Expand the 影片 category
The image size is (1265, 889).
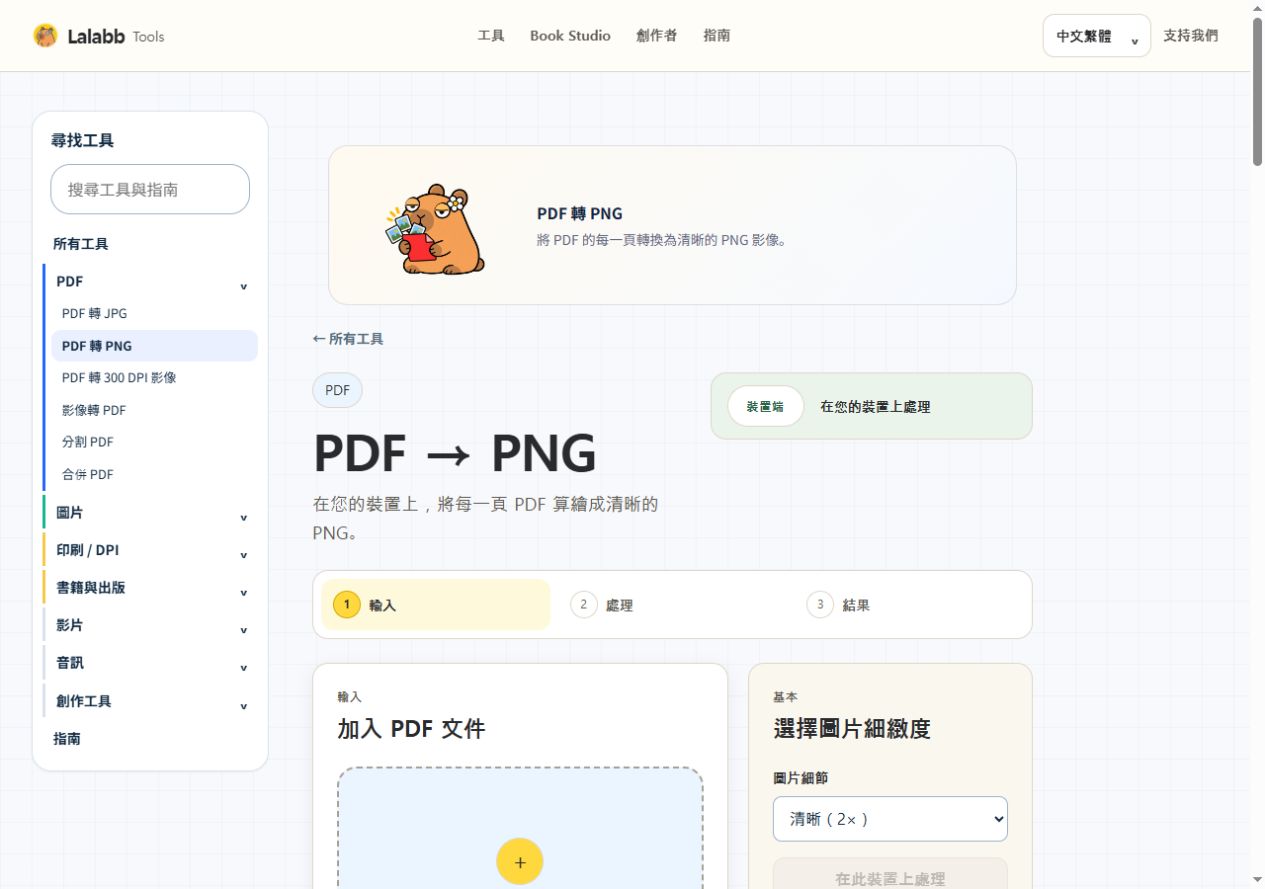(x=150, y=626)
